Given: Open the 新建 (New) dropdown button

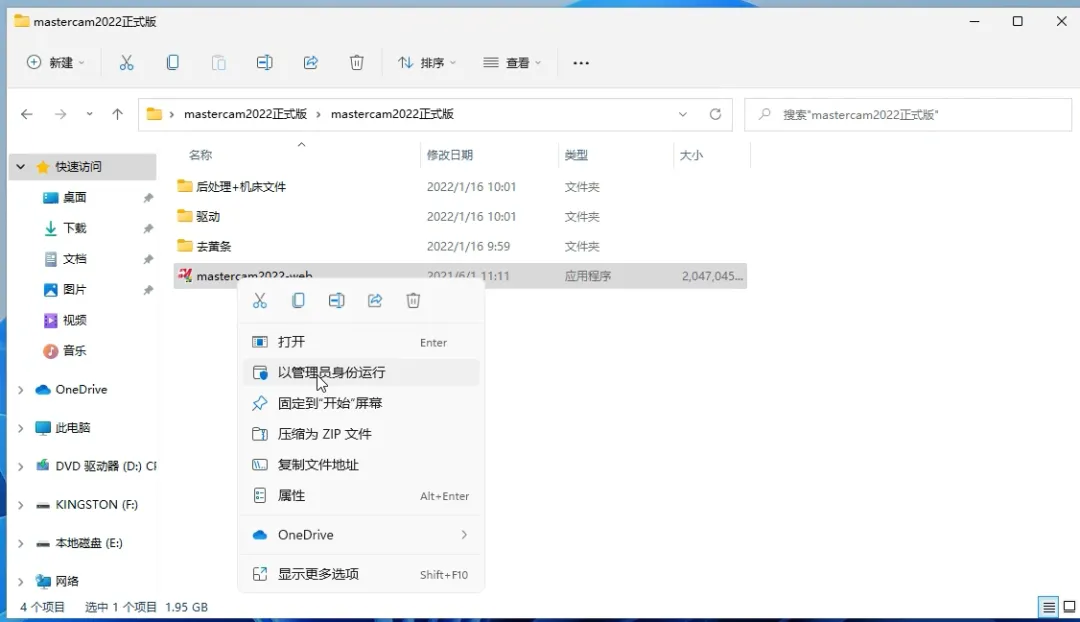Looking at the screenshot, I should [x=56, y=63].
